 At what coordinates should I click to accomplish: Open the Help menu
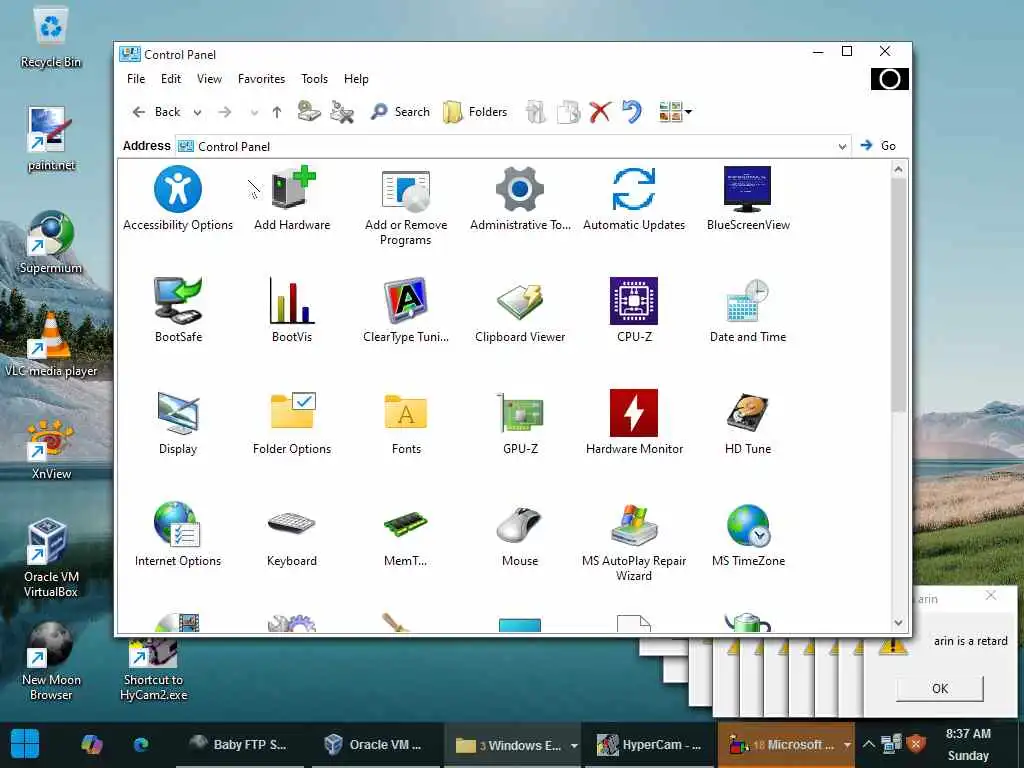coord(356,78)
